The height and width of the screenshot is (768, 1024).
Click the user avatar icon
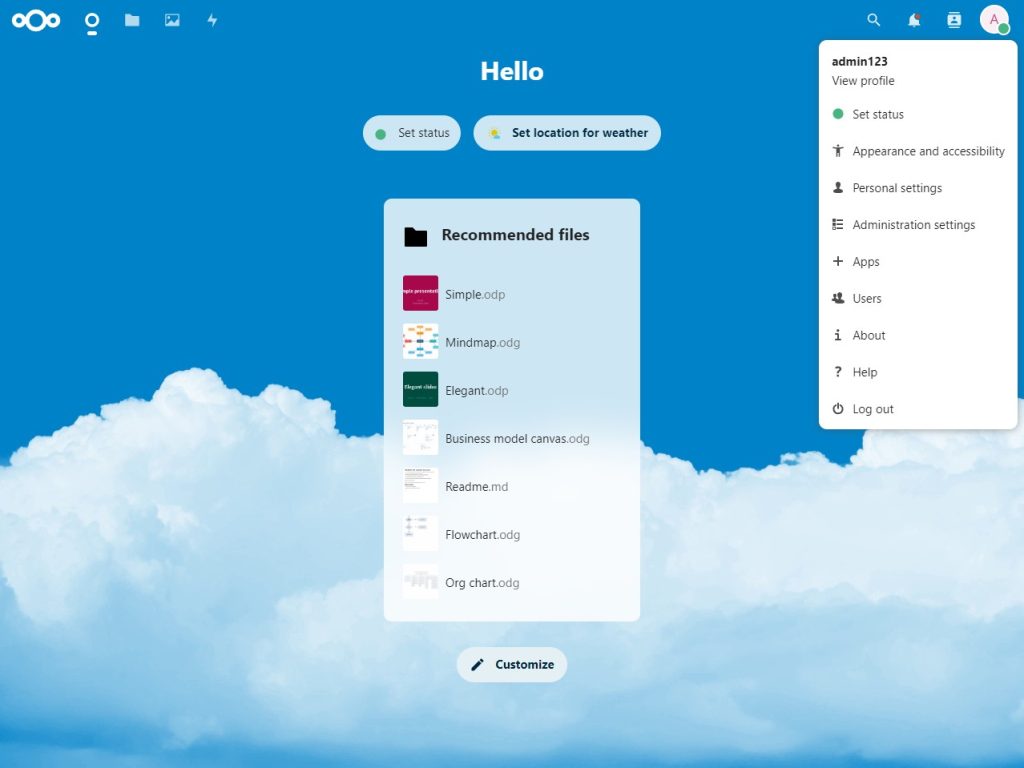pyautogui.click(x=994, y=20)
